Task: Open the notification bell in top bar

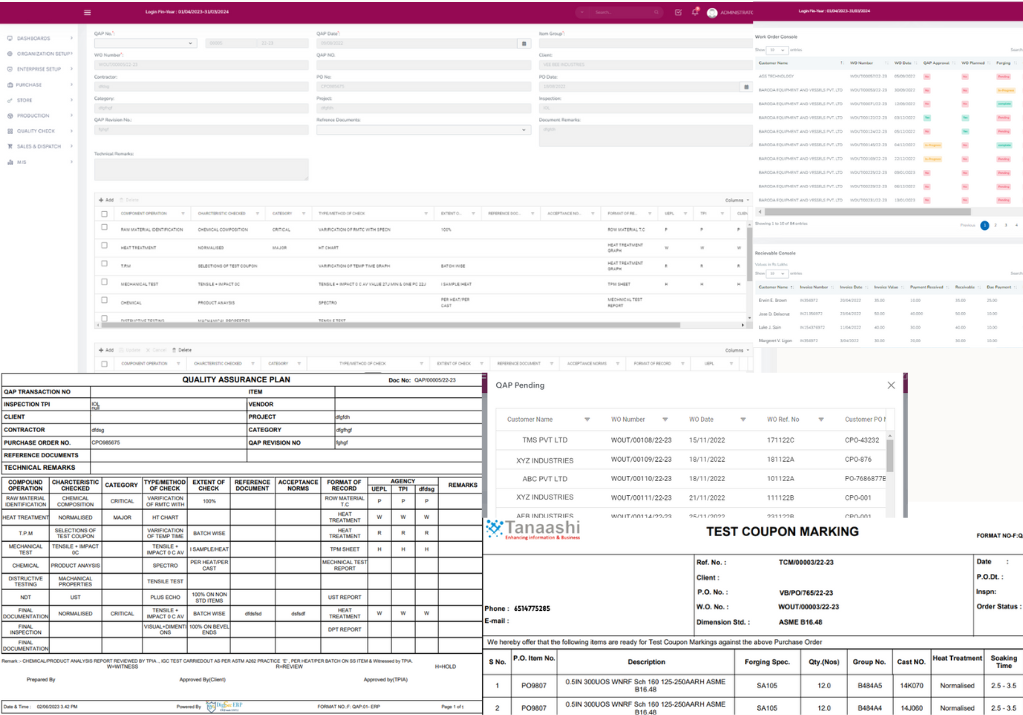Action: pyautogui.click(x=695, y=12)
